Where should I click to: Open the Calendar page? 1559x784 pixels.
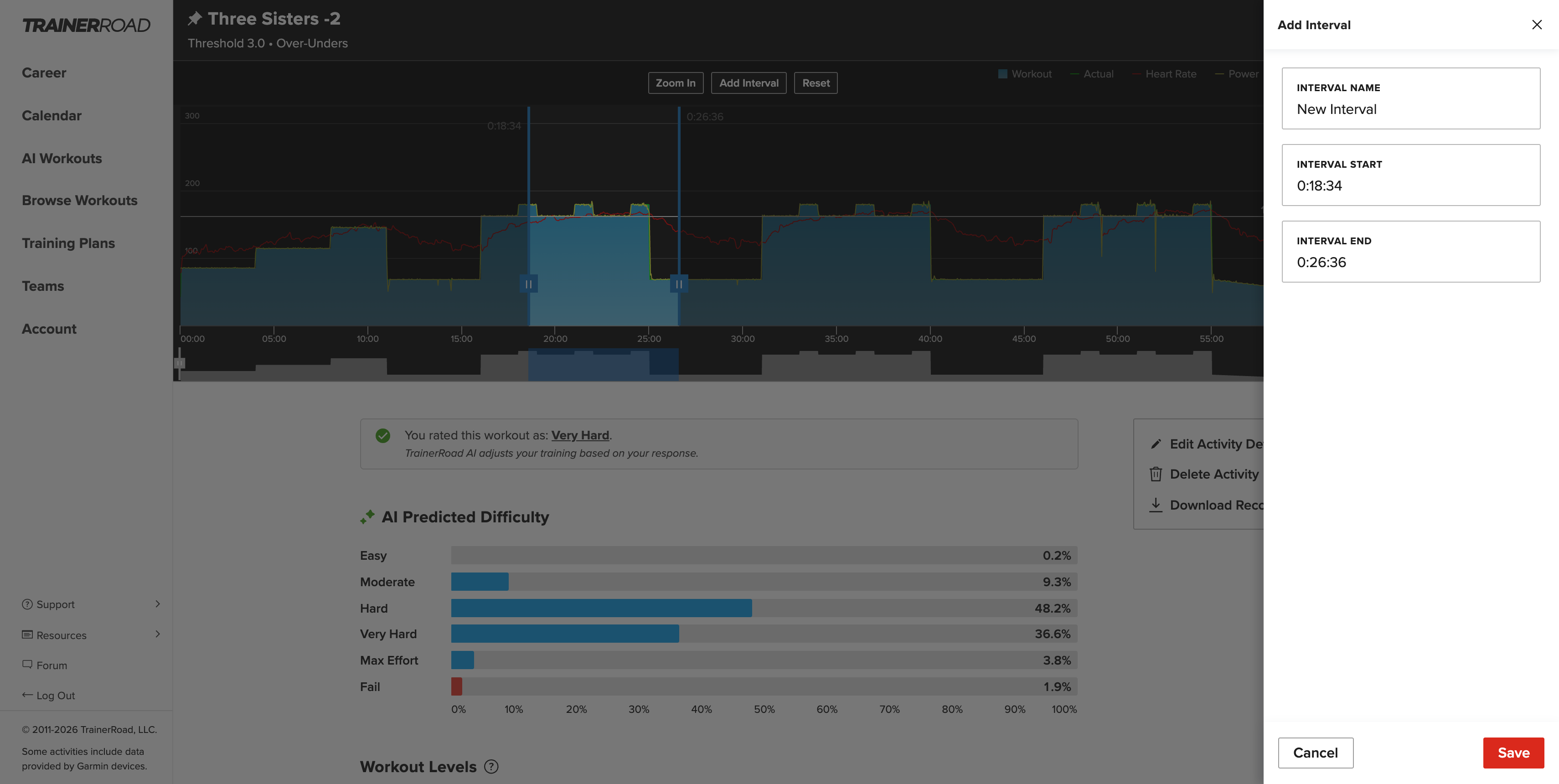click(52, 115)
